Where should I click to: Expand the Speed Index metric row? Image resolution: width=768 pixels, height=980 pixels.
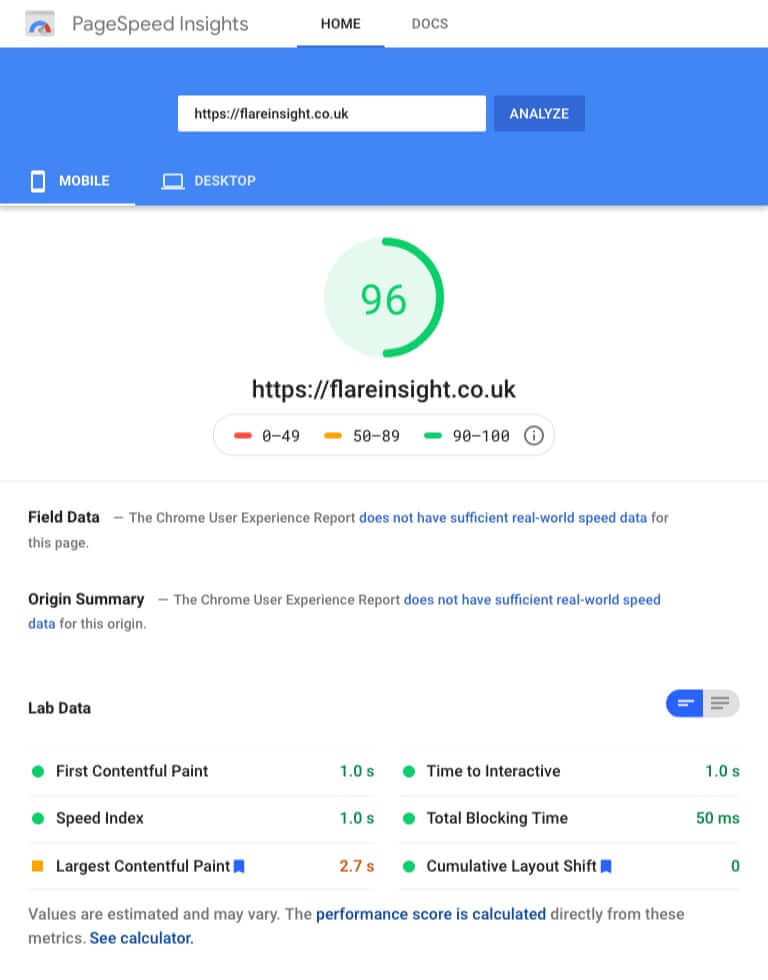click(202, 818)
